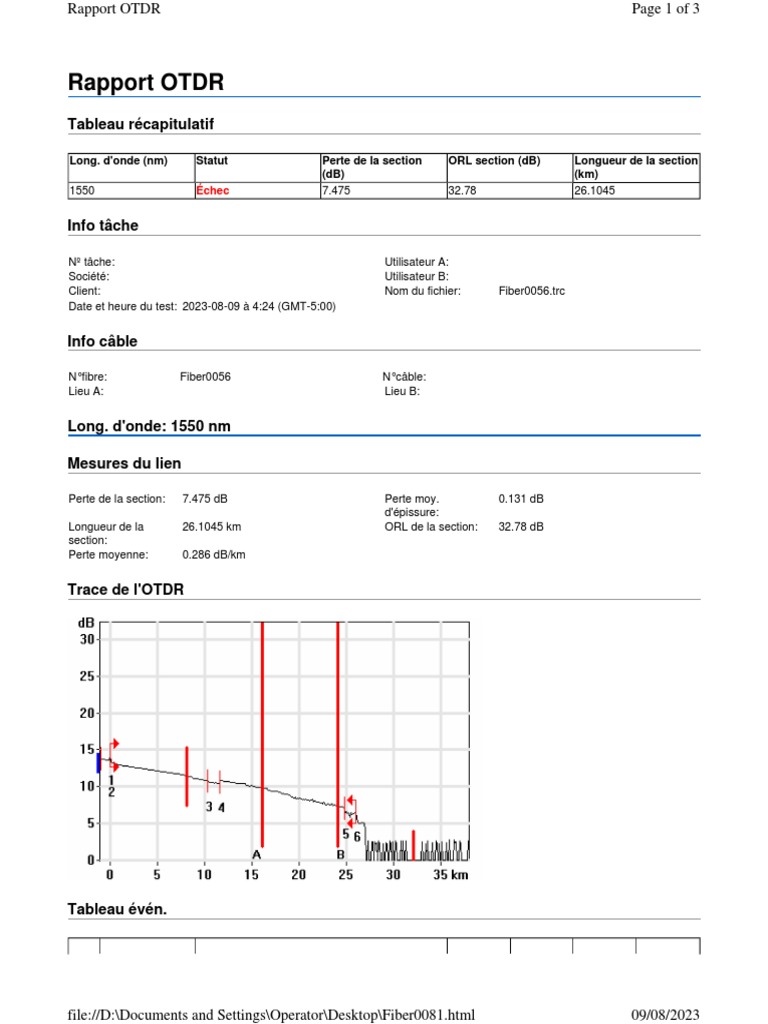
Task: Click the '32.78' ORL section cell
Action: [x=509, y=191]
